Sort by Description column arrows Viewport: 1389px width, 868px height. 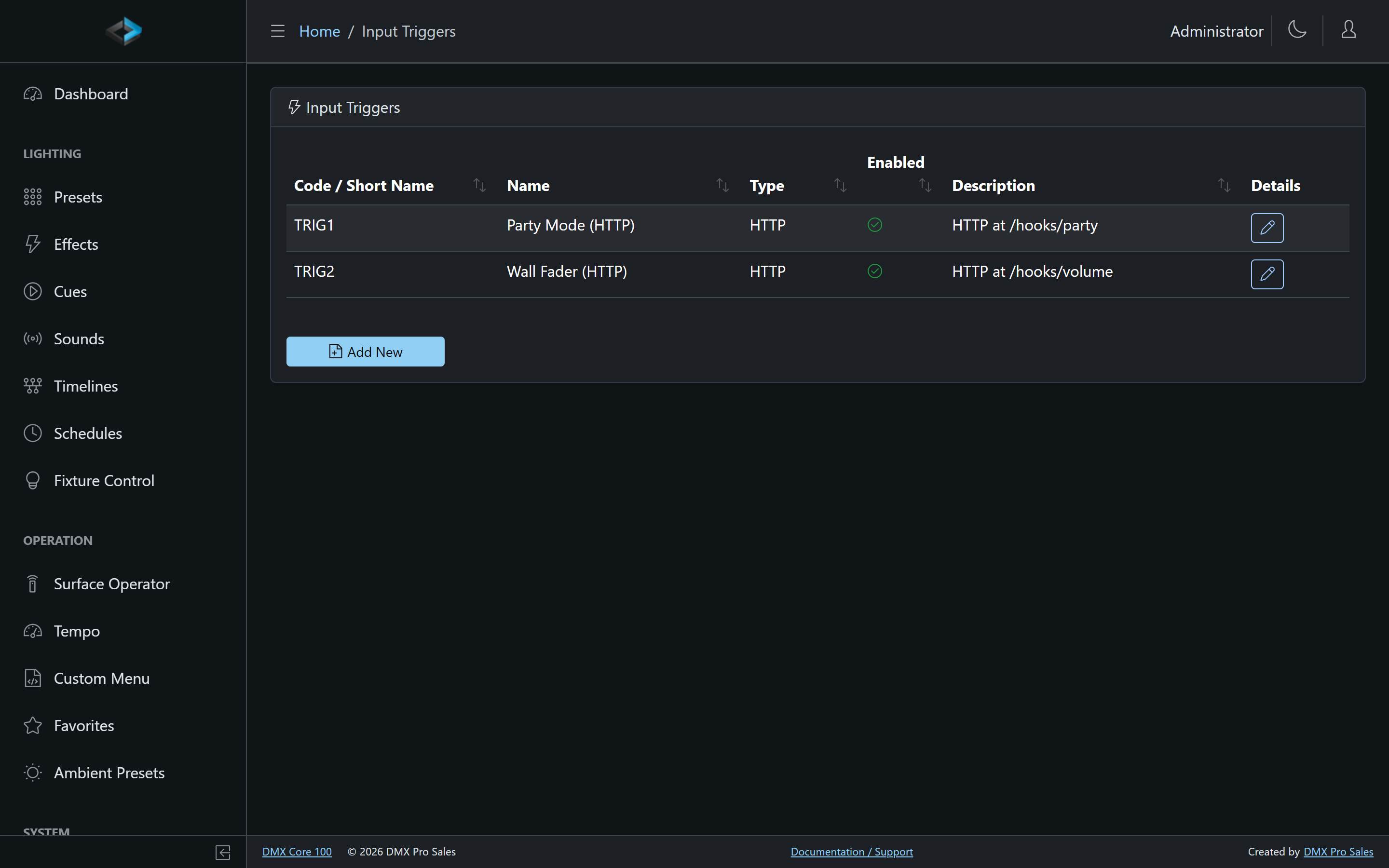[1224, 186]
